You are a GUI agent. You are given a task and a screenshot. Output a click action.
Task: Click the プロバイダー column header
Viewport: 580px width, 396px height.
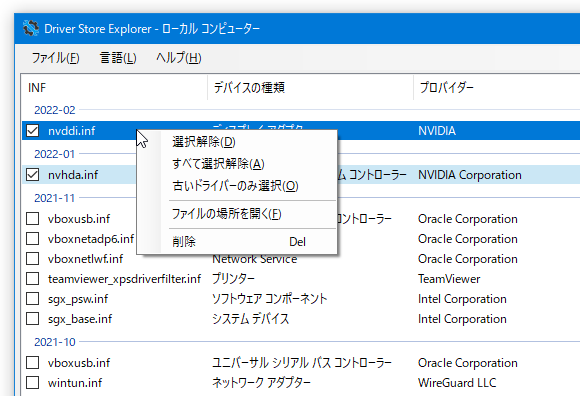click(497, 88)
